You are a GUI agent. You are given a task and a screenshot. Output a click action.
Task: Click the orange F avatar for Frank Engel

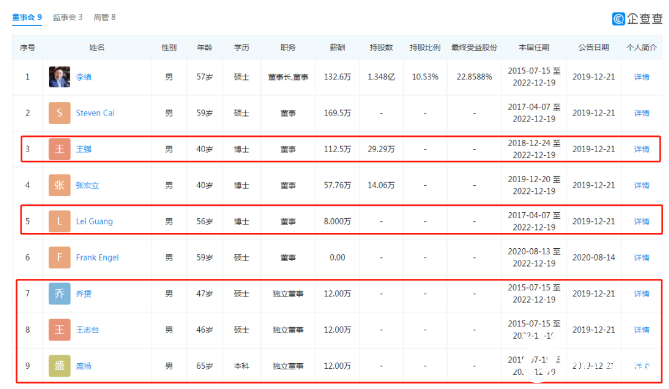pos(59,257)
